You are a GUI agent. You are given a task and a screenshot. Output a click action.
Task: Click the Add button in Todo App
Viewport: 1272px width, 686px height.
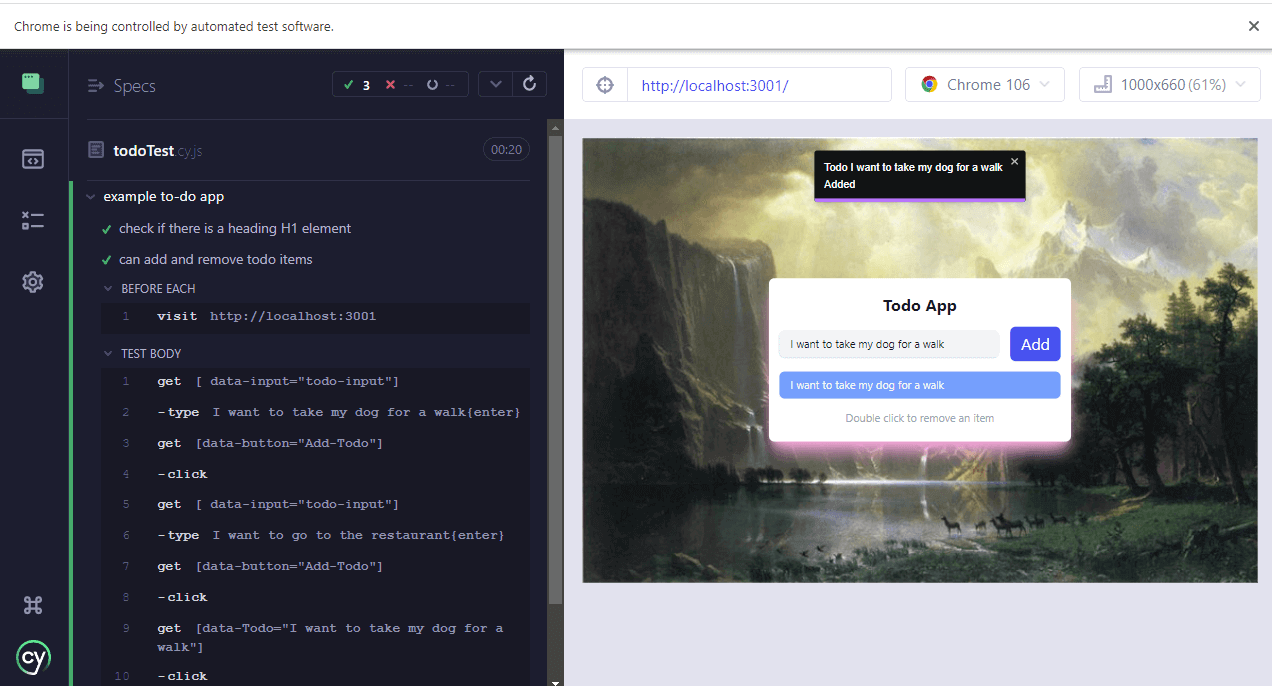click(1034, 344)
